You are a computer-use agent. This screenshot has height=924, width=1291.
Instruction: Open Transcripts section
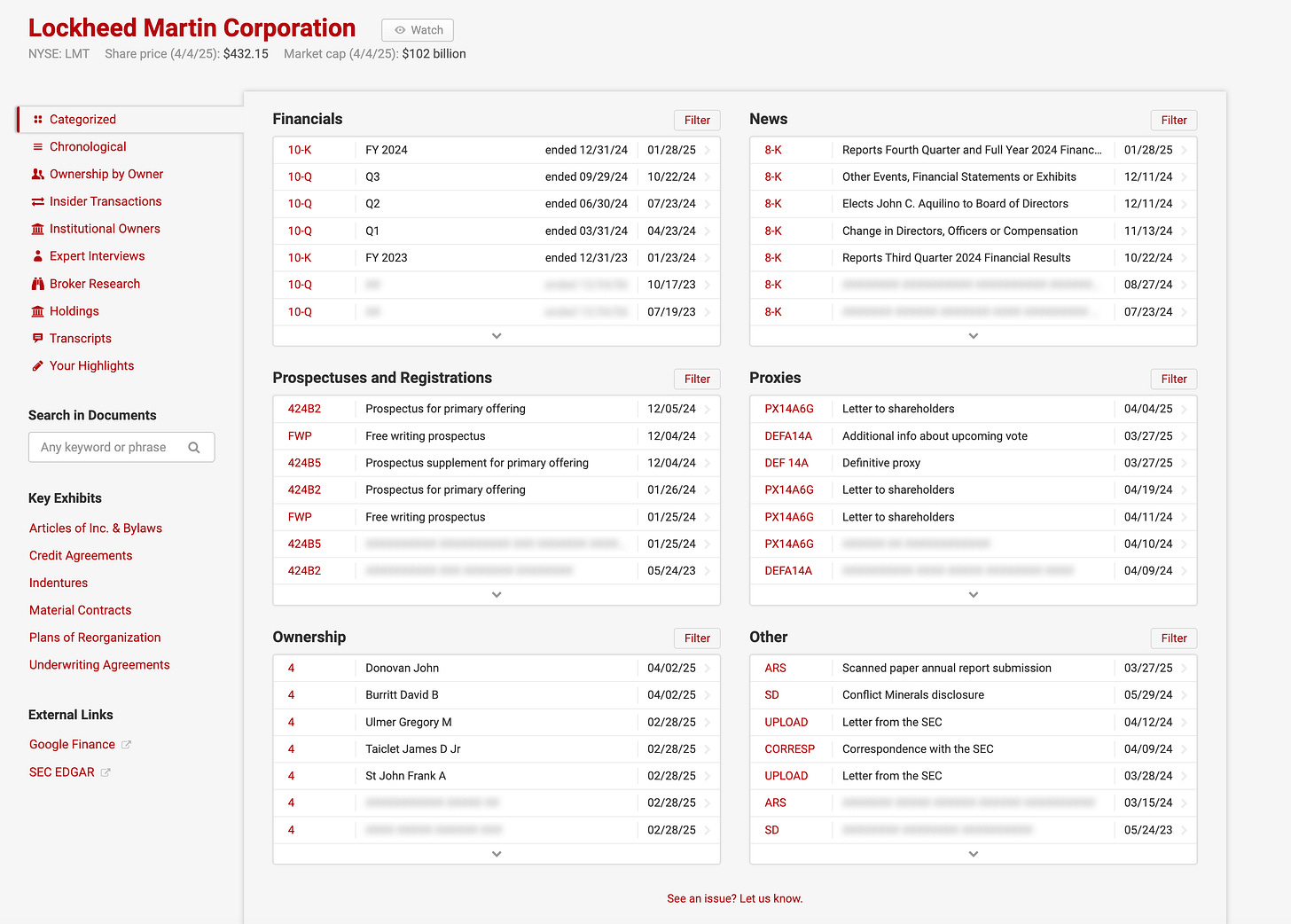pyautogui.click(x=81, y=339)
